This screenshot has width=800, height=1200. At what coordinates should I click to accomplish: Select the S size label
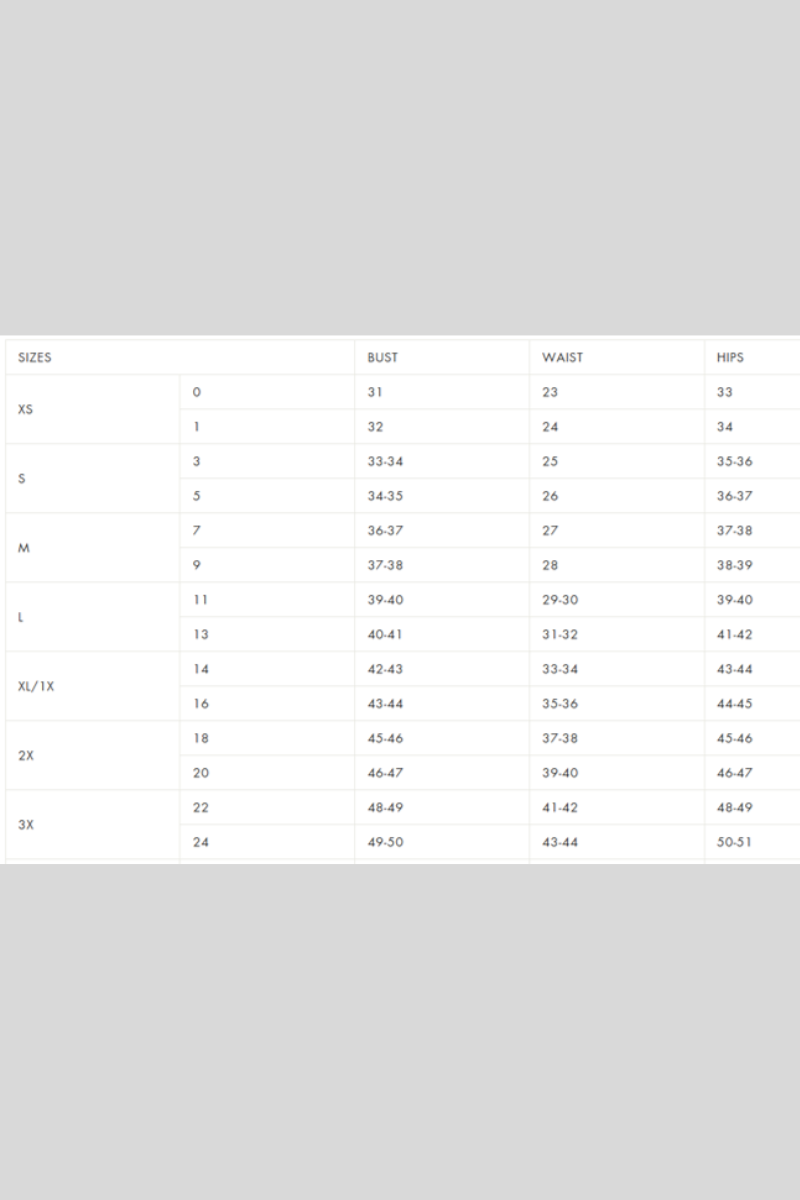click(22, 478)
